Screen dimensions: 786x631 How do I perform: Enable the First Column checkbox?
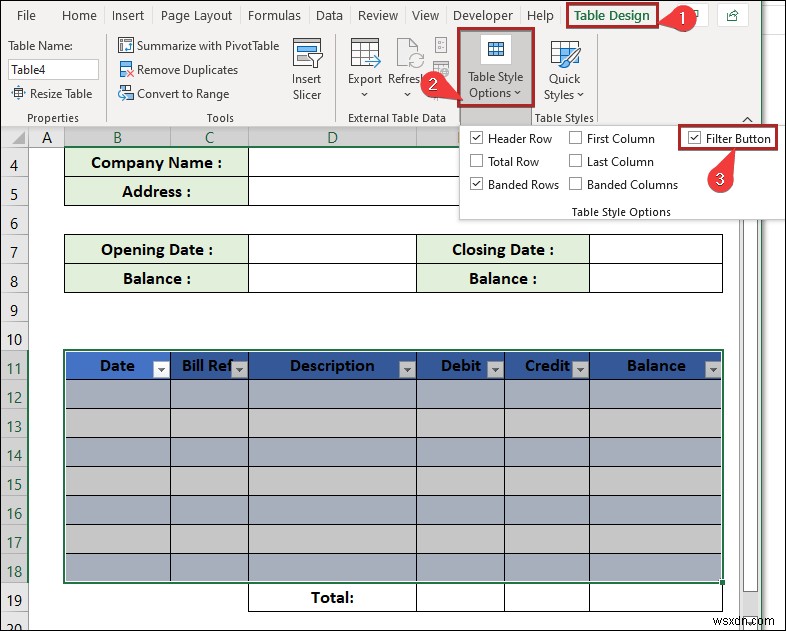tap(575, 138)
